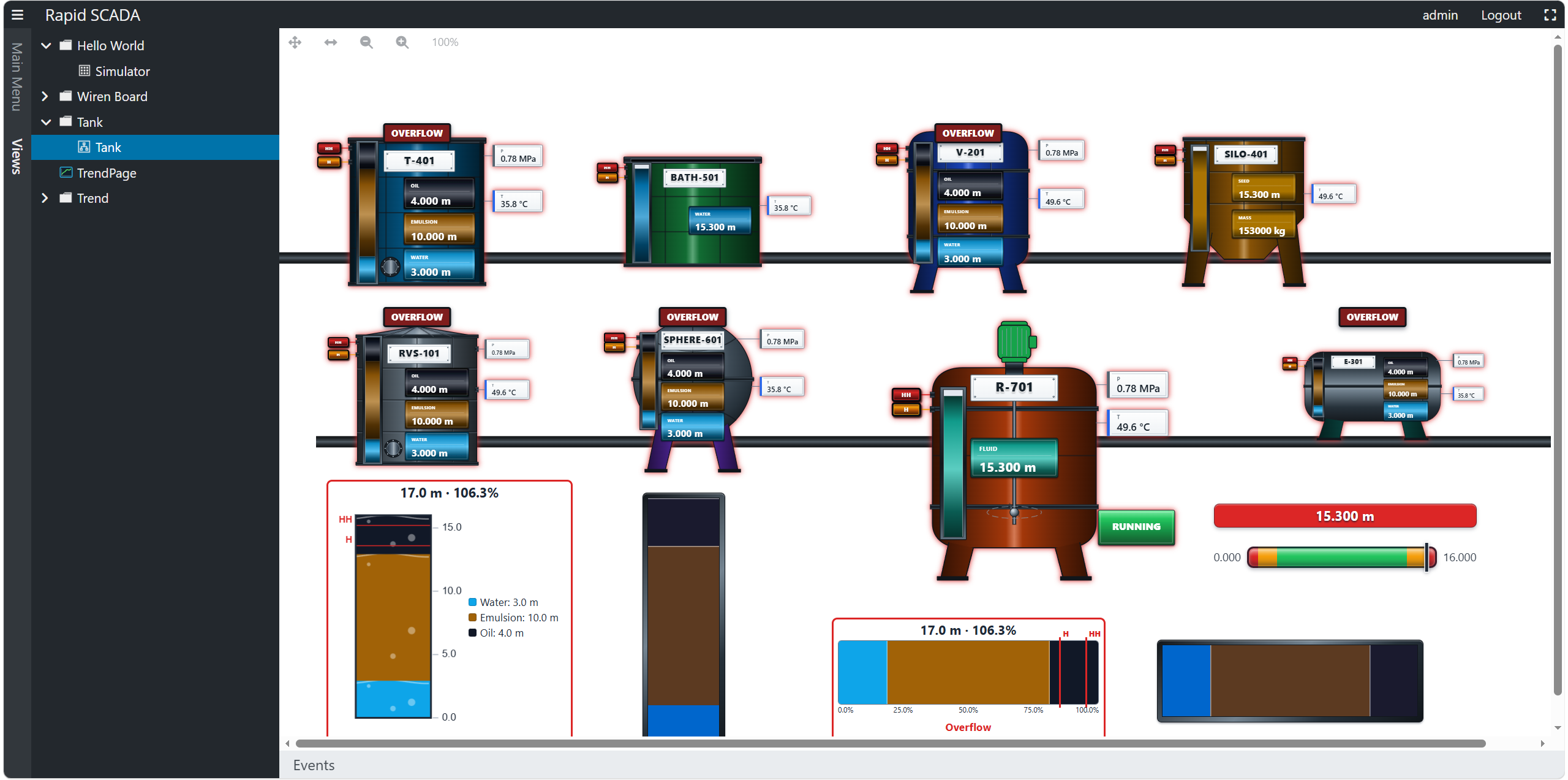Screen dimensions: 1568x780
Task: Click the Simulator table view icon
Action: (x=85, y=71)
